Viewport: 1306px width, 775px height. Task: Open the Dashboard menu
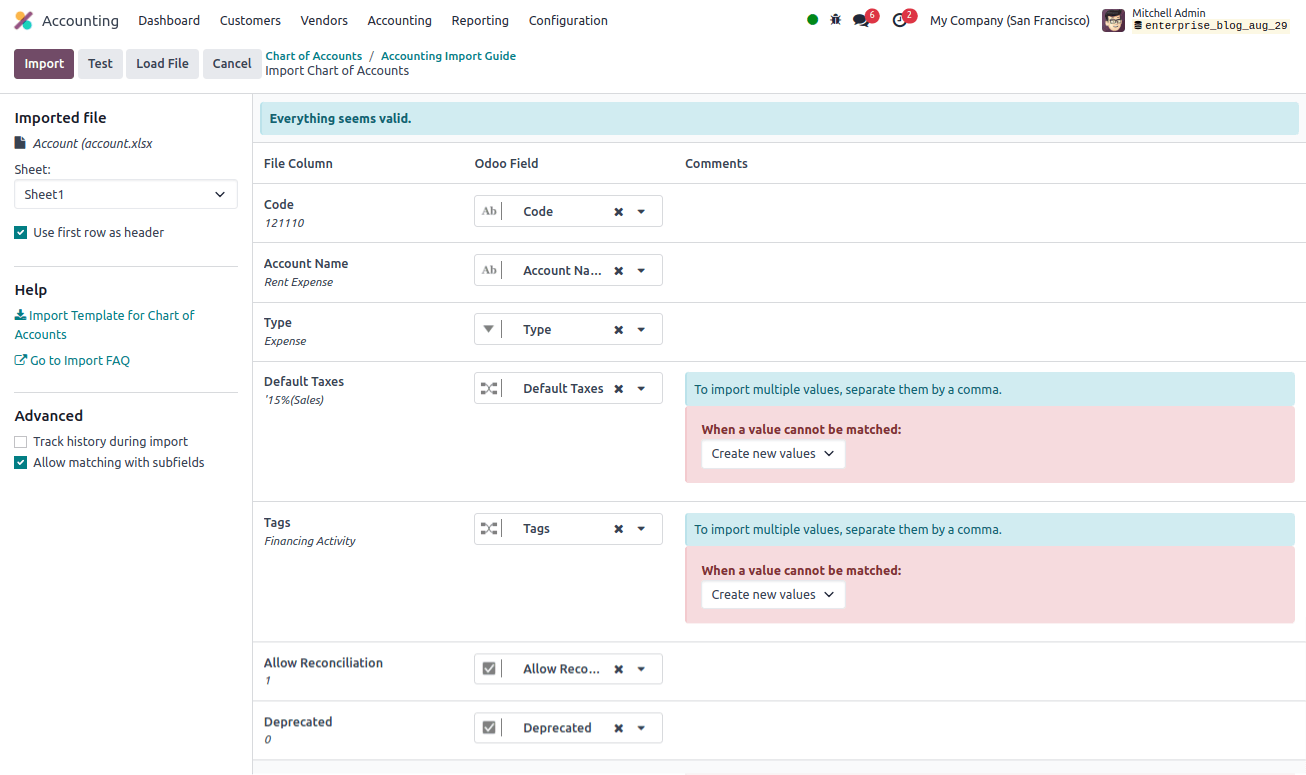point(169,20)
